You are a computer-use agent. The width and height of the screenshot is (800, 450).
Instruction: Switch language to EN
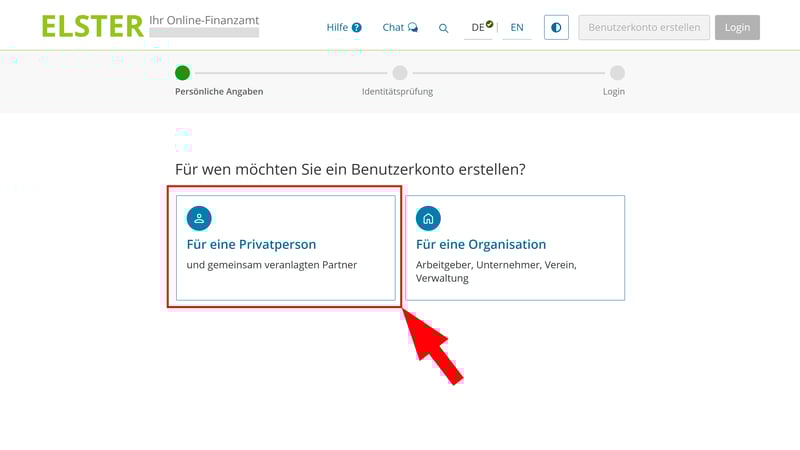click(x=517, y=28)
